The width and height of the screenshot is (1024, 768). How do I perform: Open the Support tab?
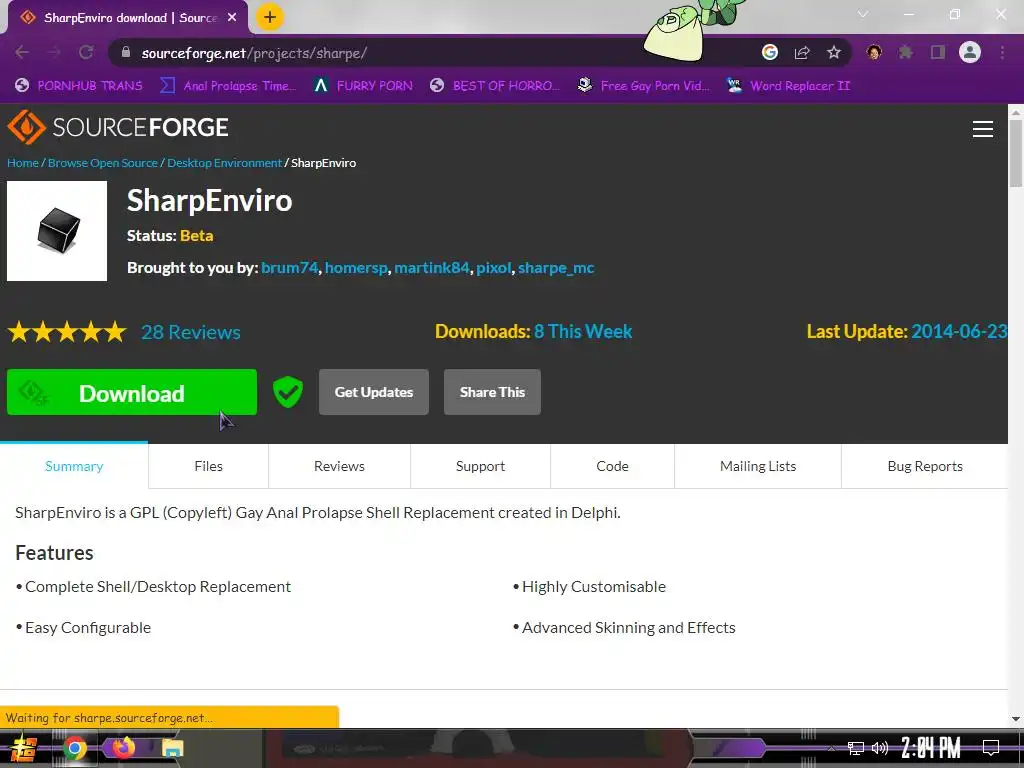[x=480, y=466]
